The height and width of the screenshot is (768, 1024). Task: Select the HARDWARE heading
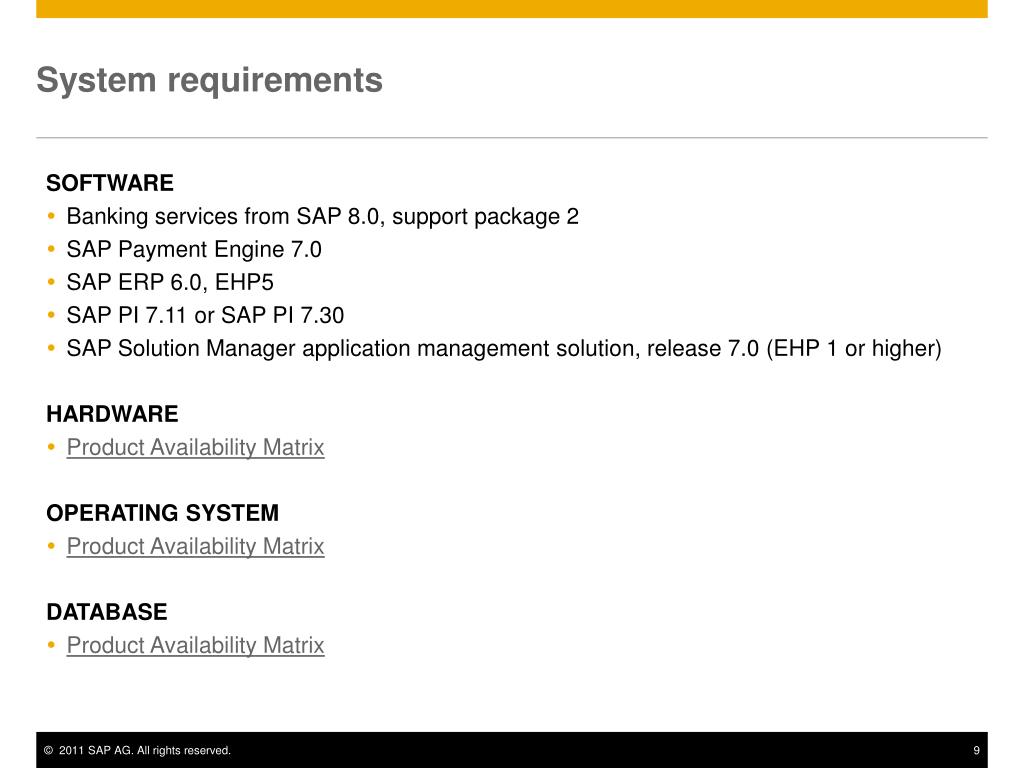(112, 414)
